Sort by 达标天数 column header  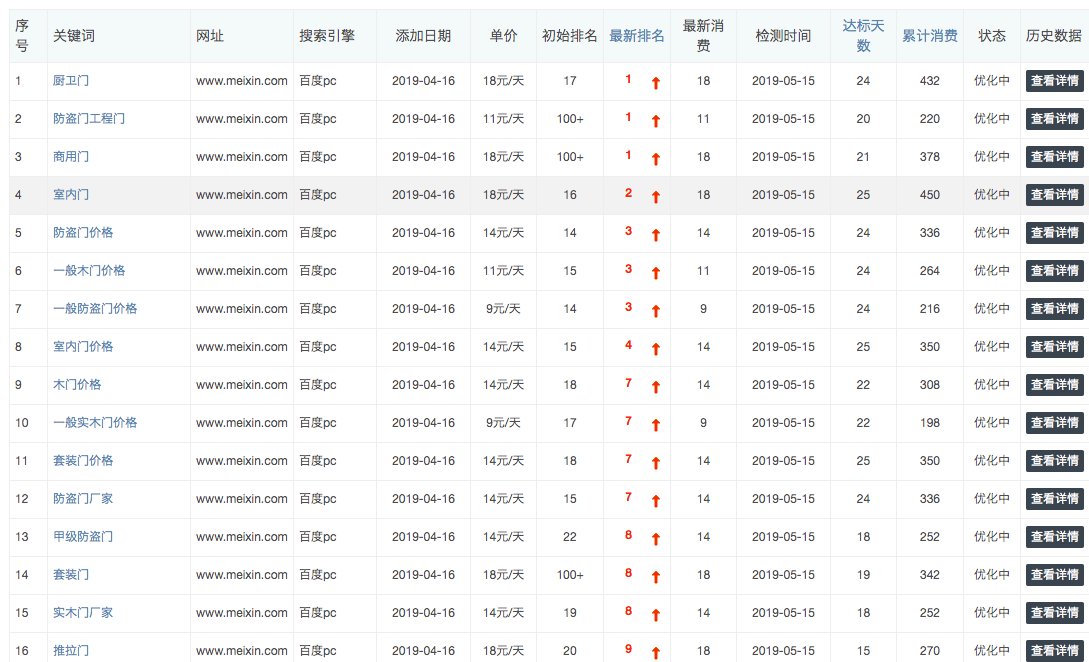pyautogui.click(x=863, y=35)
